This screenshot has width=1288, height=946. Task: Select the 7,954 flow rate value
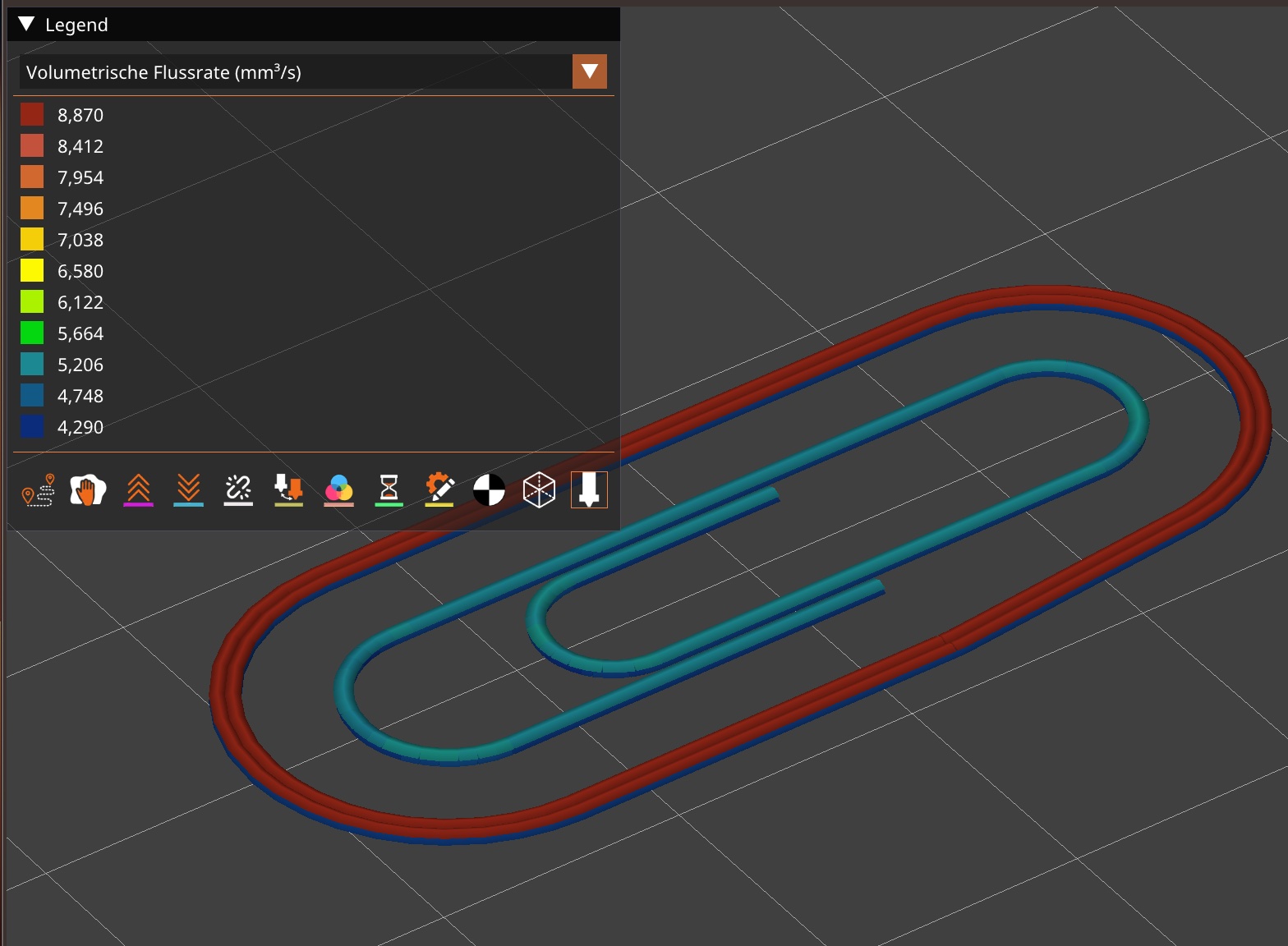coord(80,177)
